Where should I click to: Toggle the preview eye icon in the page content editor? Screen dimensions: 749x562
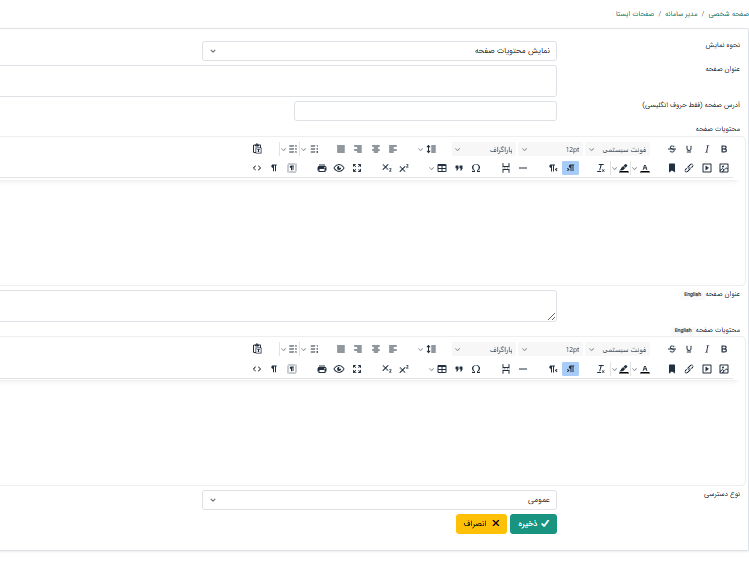coord(339,168)
